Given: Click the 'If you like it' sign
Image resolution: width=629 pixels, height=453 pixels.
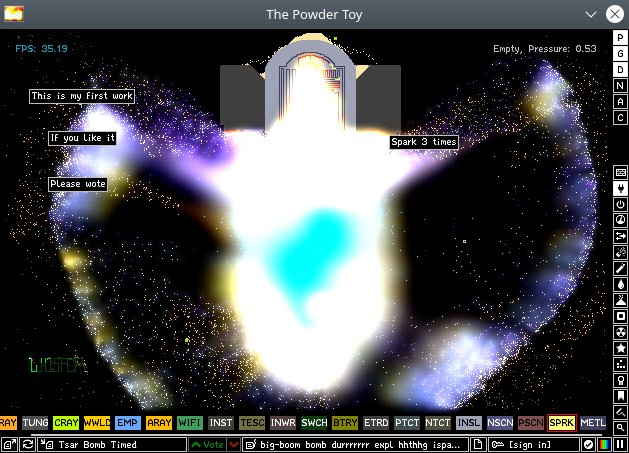Looking at the screenshot, I should tap(82, 138).
